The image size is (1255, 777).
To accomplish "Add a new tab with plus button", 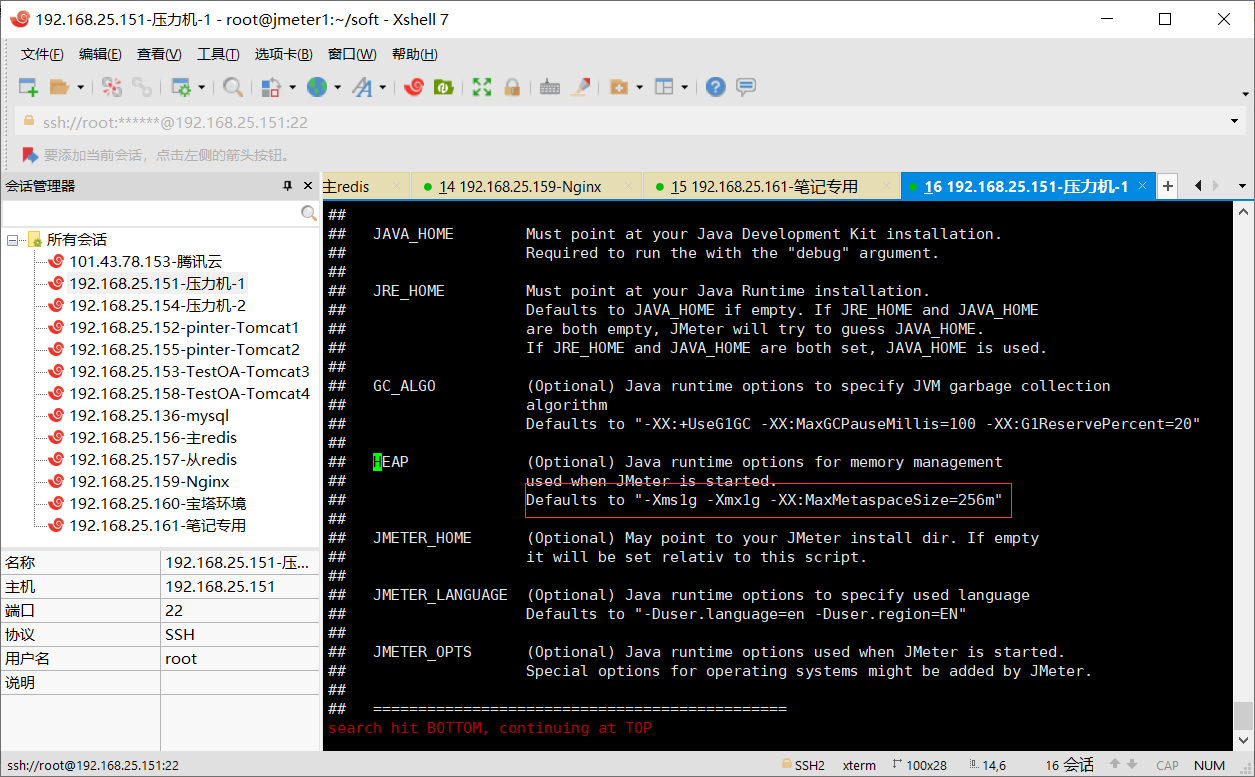I will [1167, 186].
